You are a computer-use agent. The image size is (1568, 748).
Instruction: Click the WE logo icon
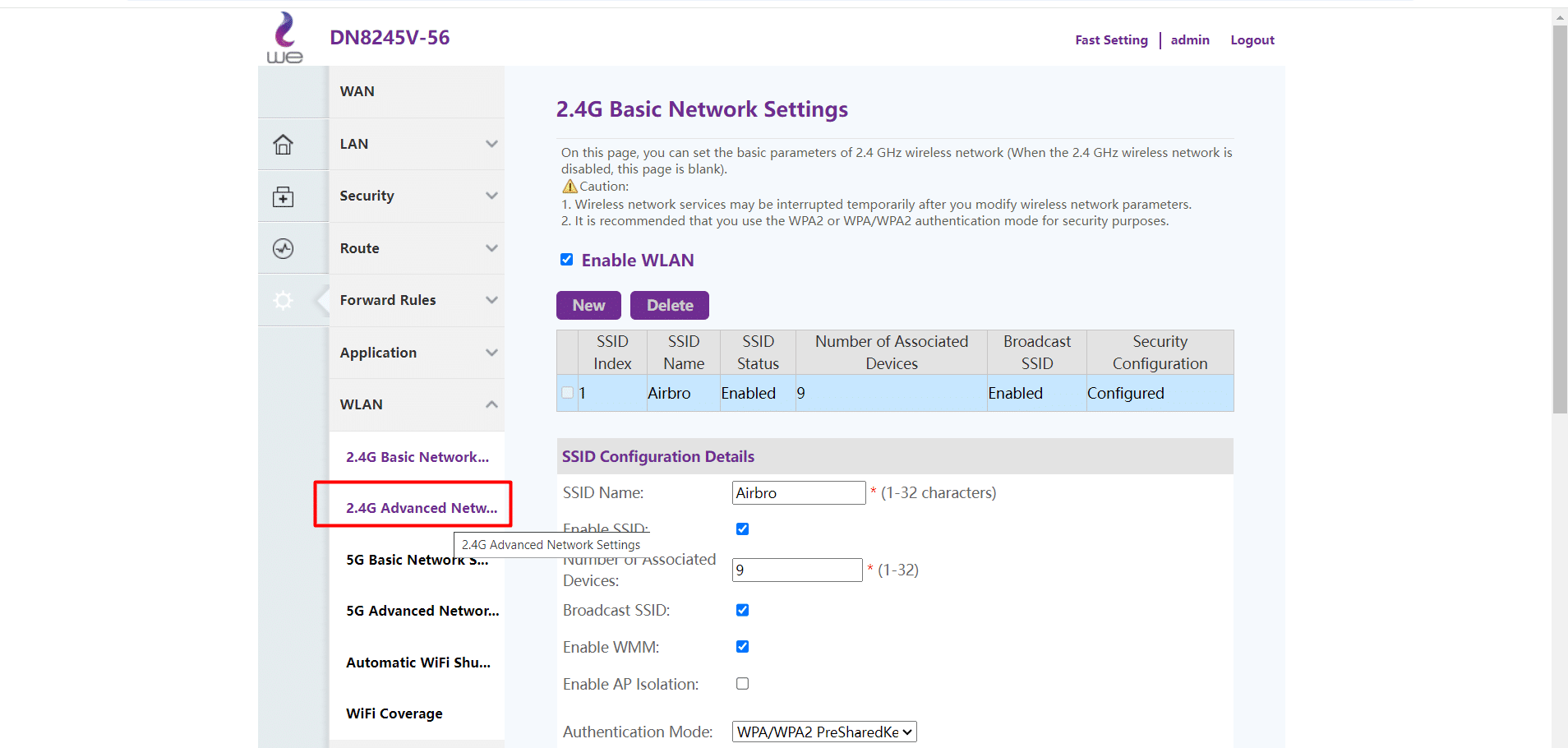tap(284, 38)
